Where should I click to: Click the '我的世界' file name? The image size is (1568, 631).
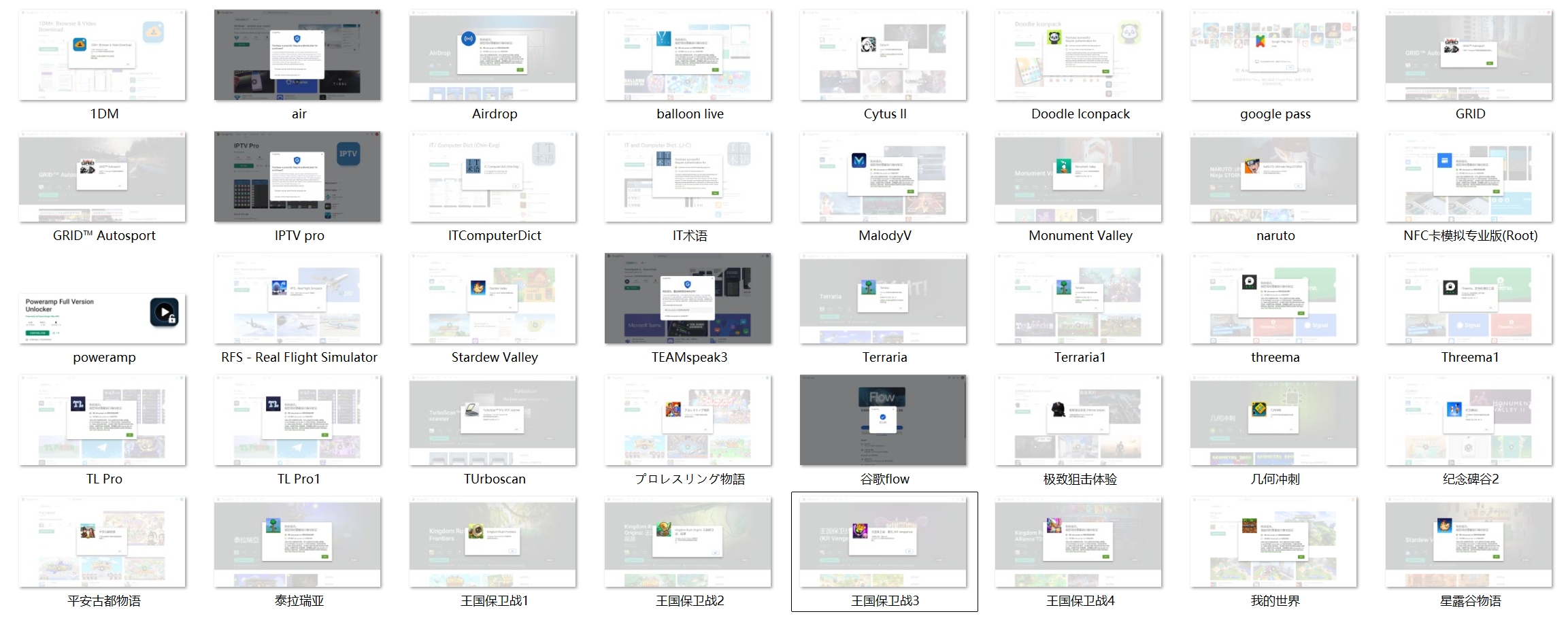[1275, 601]
